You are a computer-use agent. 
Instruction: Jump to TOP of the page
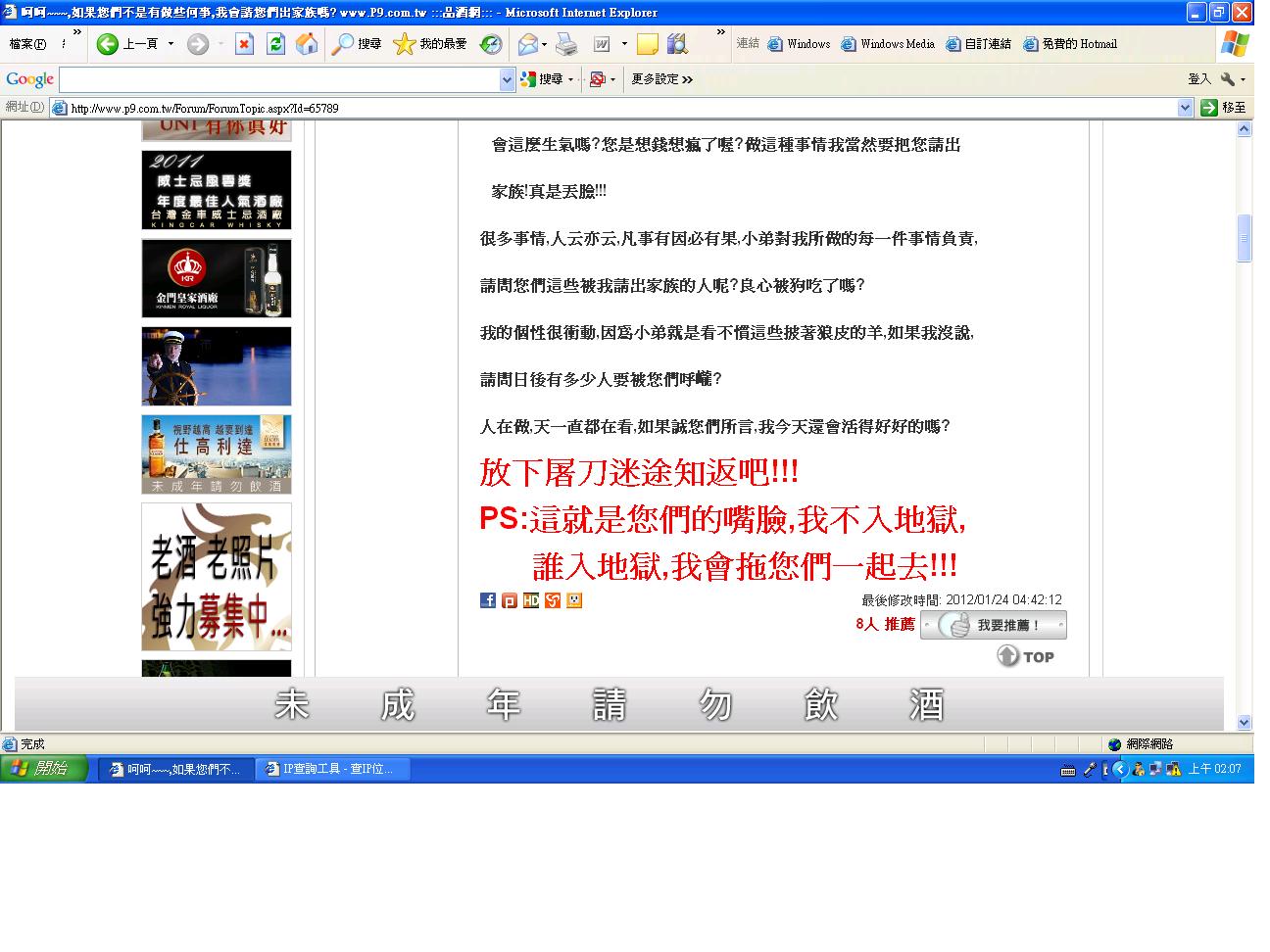click(x=1026, y=656)
